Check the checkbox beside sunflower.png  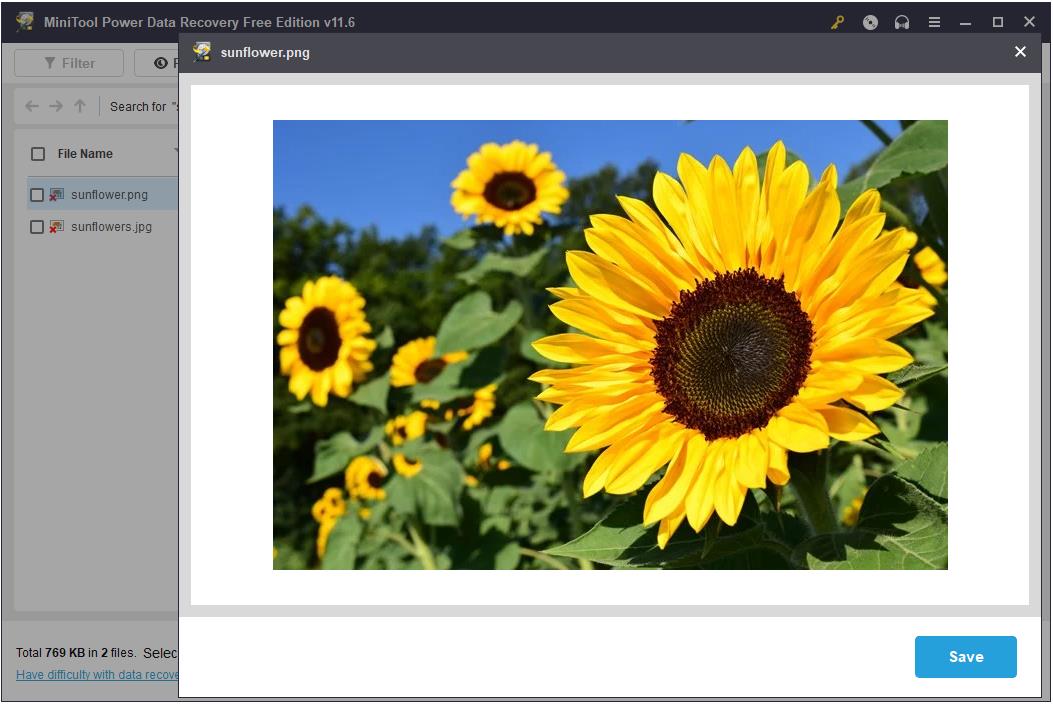(x=37, y=194)
